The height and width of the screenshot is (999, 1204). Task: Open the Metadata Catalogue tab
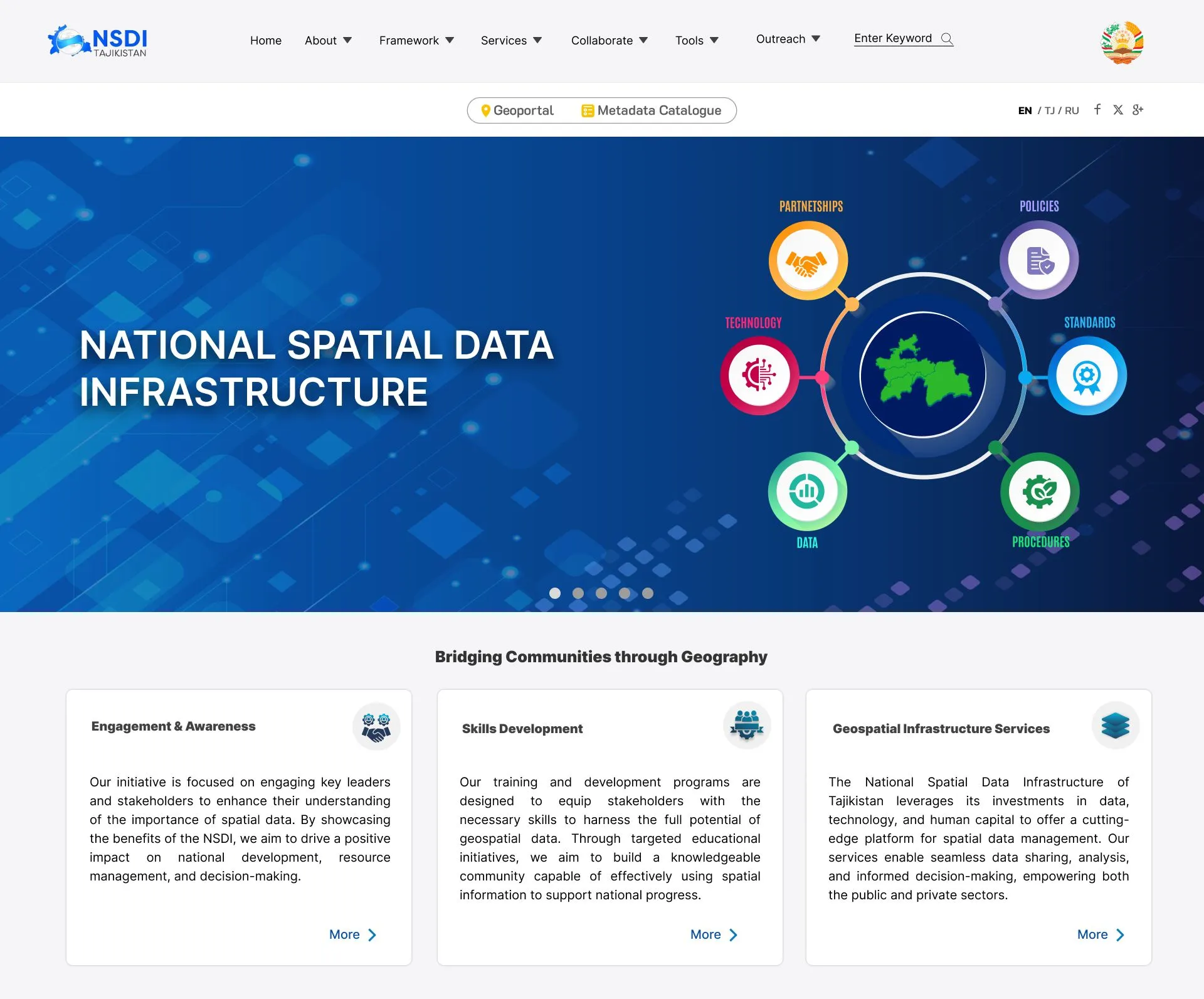[652, 111]
